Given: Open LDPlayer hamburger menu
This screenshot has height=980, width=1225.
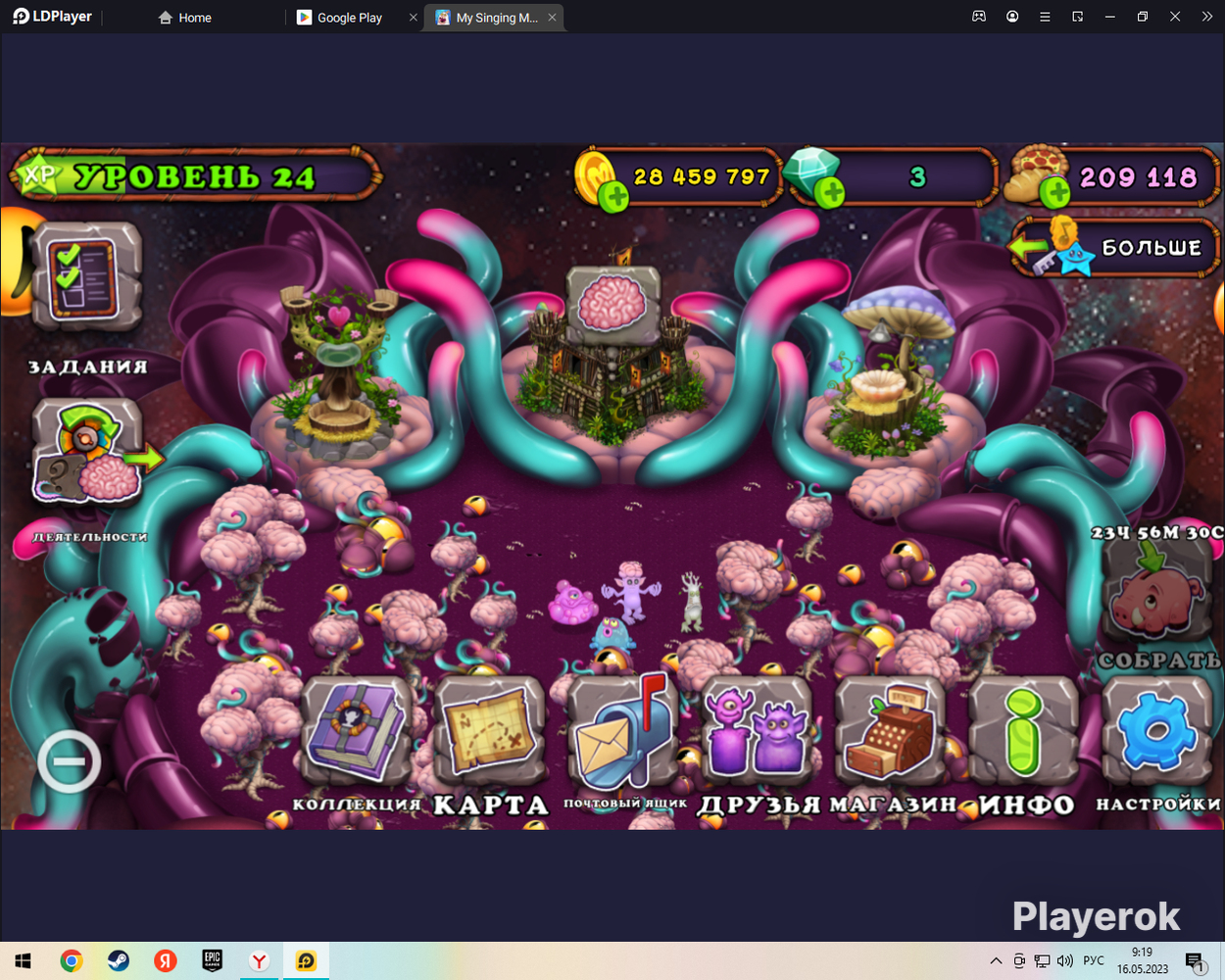Looking at the screenshot, I should tap(1045, 17).
